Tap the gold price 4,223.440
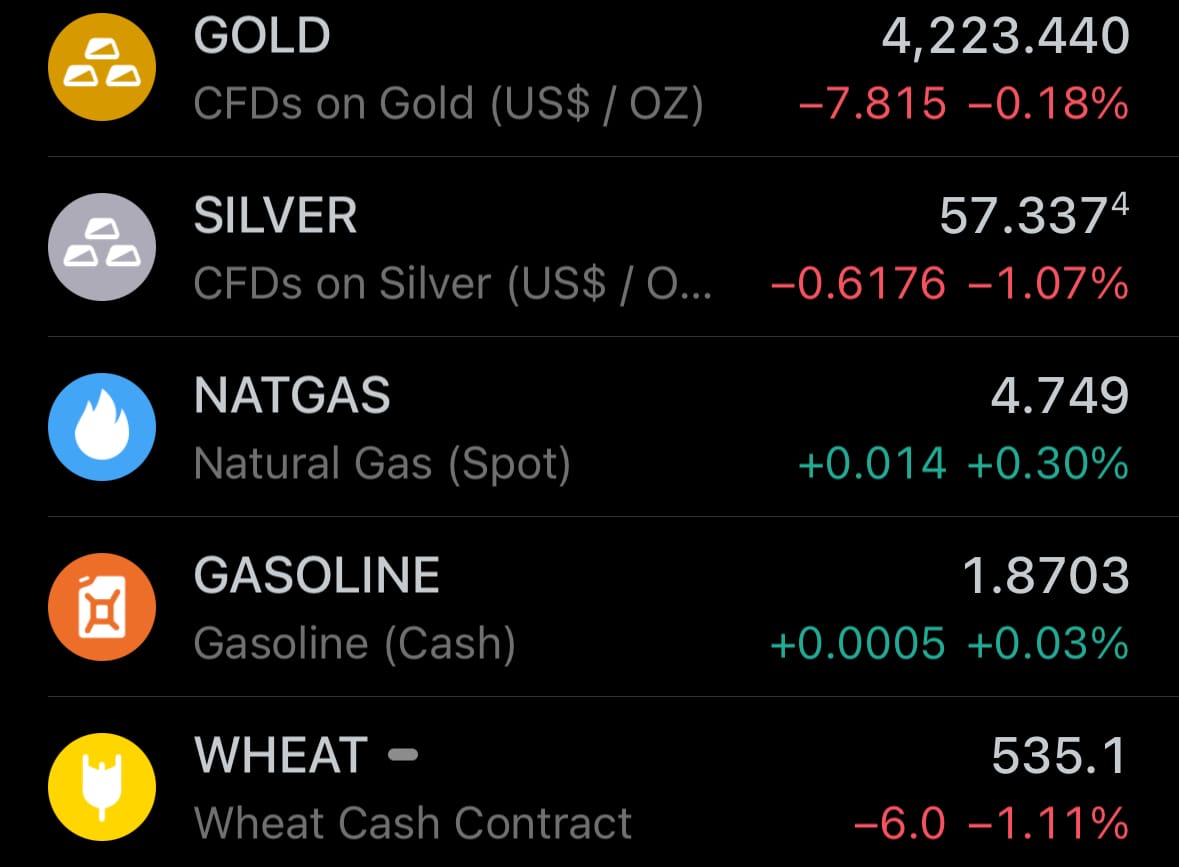The width and height of the screenshot is (1179, 867). [x=1005, y=38]
